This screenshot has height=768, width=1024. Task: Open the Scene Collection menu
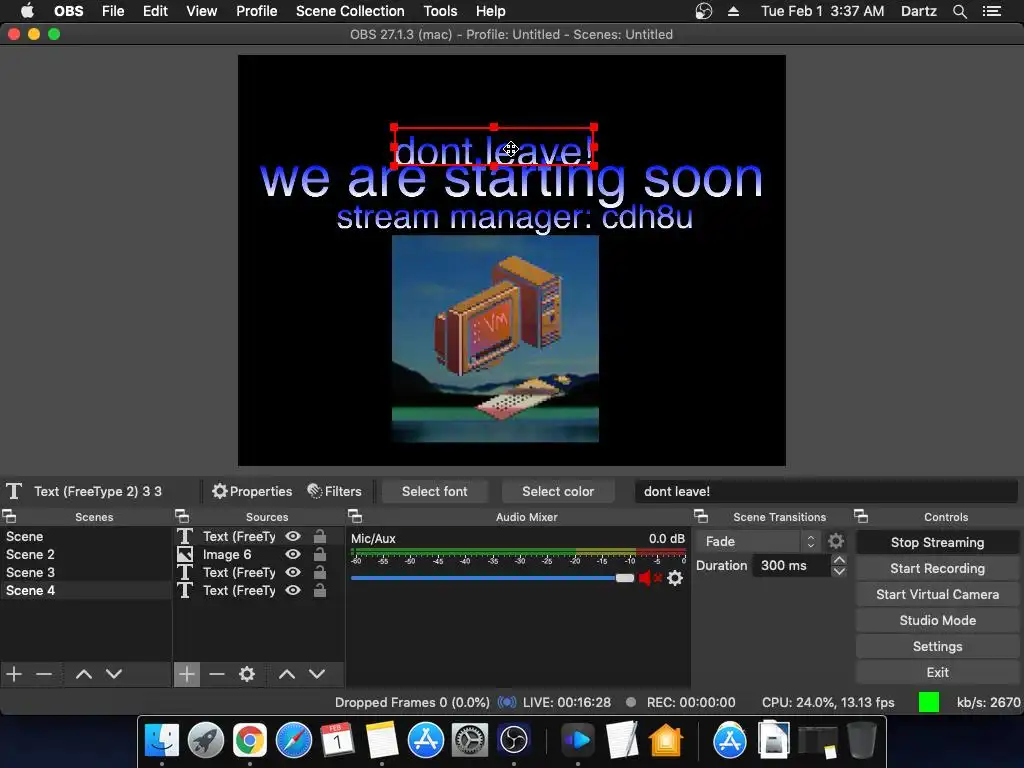350,11
